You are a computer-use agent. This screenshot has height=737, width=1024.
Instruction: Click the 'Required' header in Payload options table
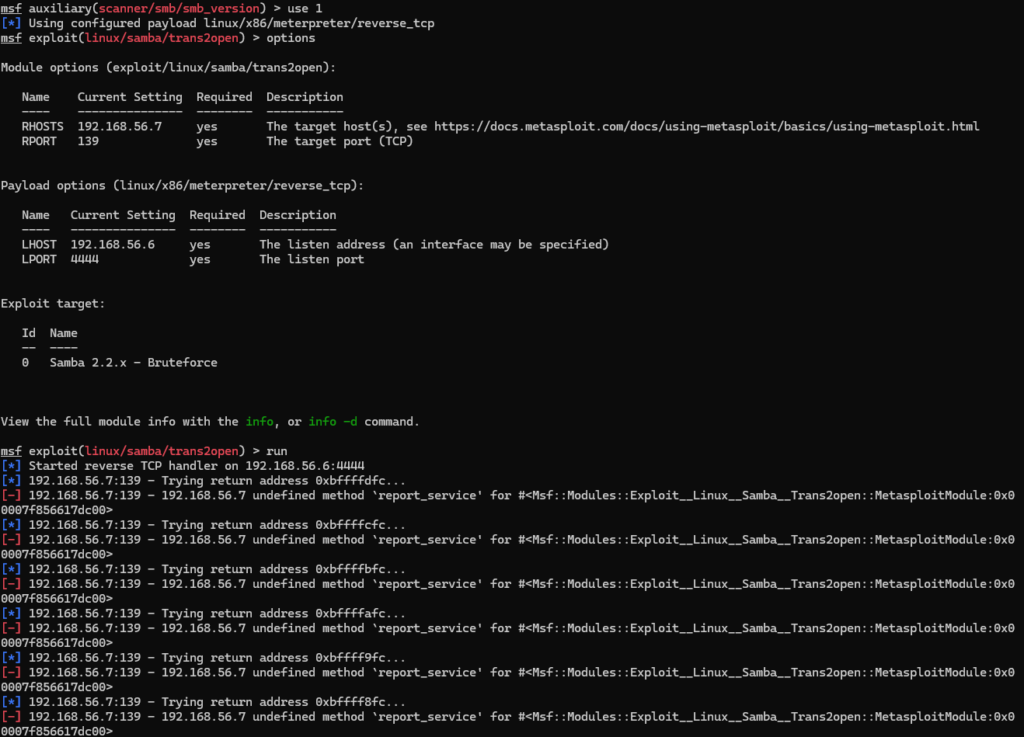tap(217, 215)
